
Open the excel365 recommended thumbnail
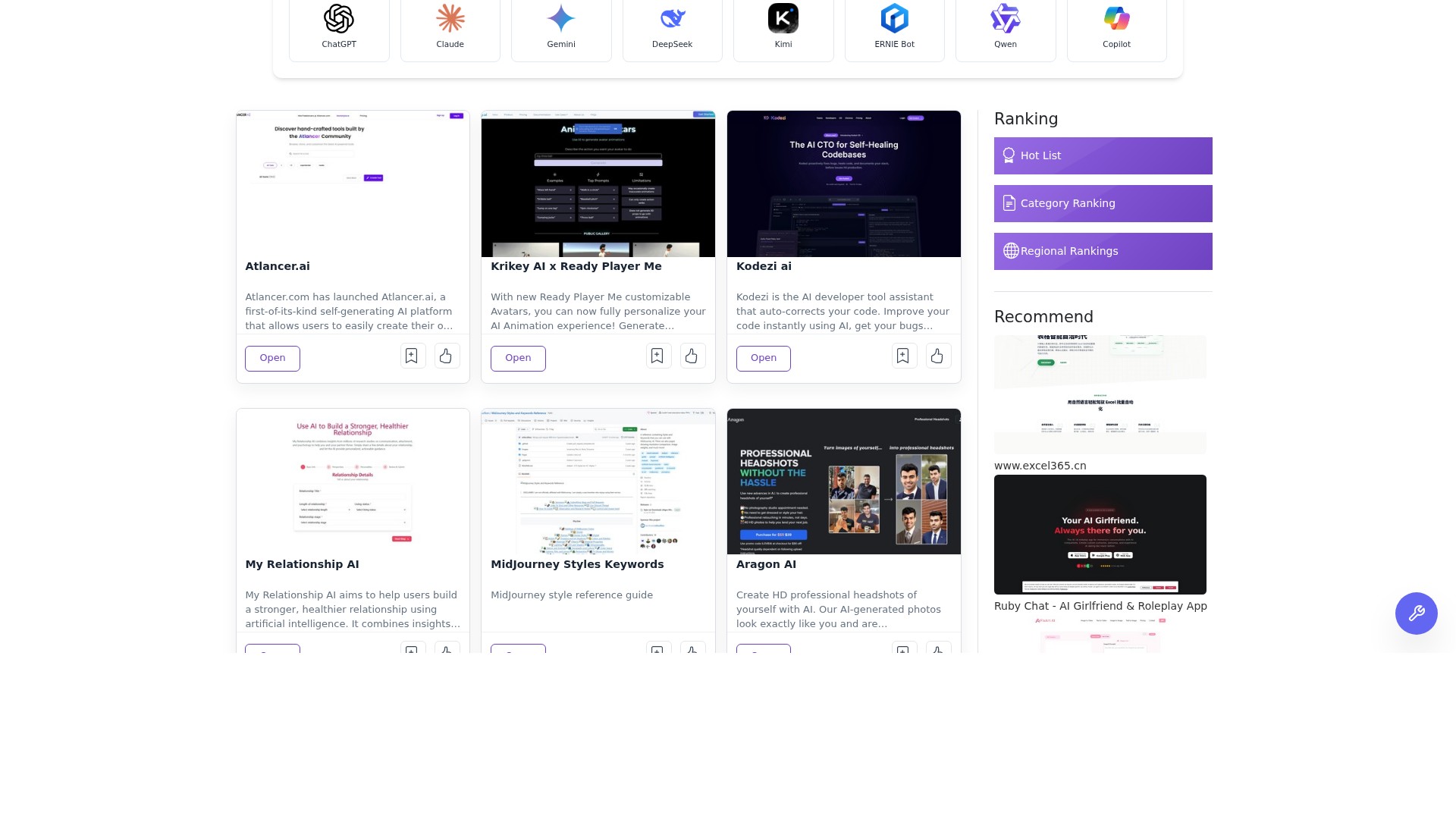click(x=1100, y=394)
